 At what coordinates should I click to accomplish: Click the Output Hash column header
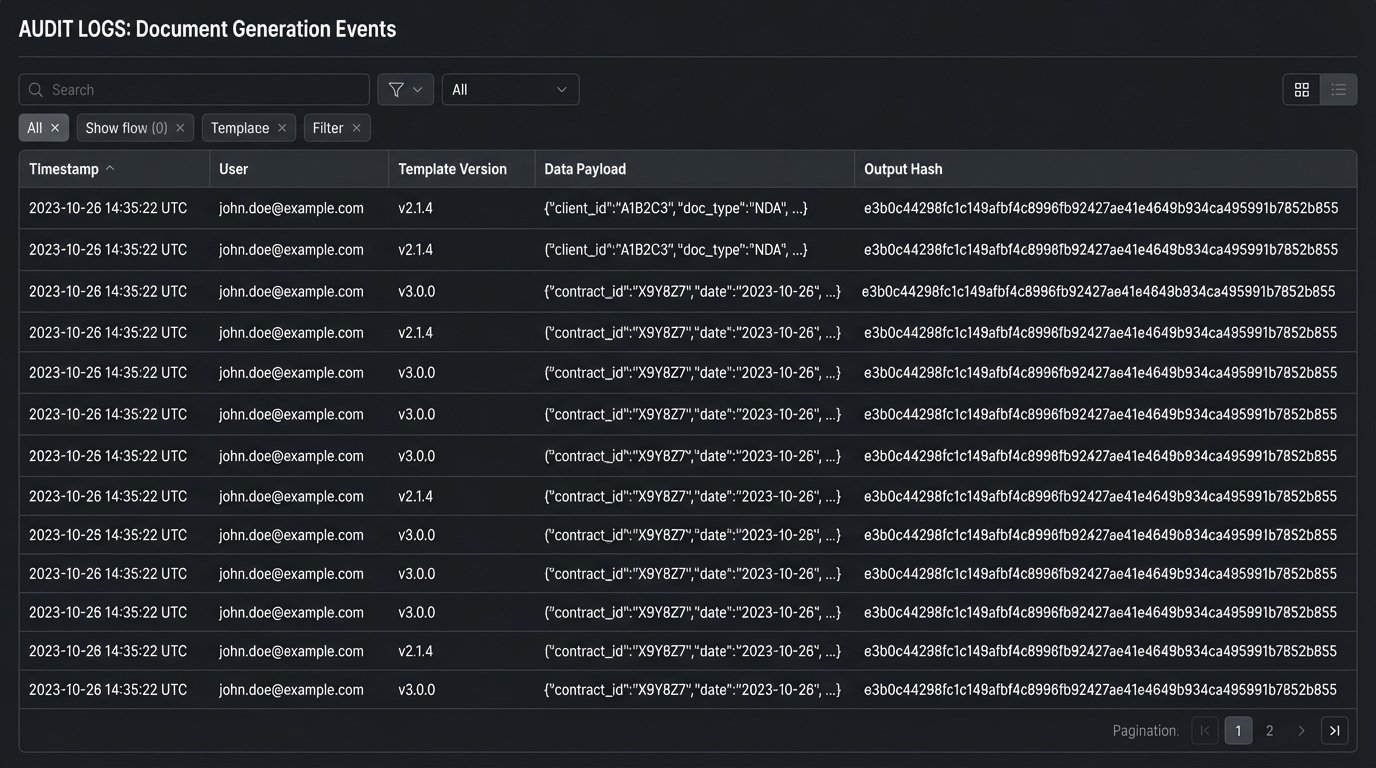point(903,169)
